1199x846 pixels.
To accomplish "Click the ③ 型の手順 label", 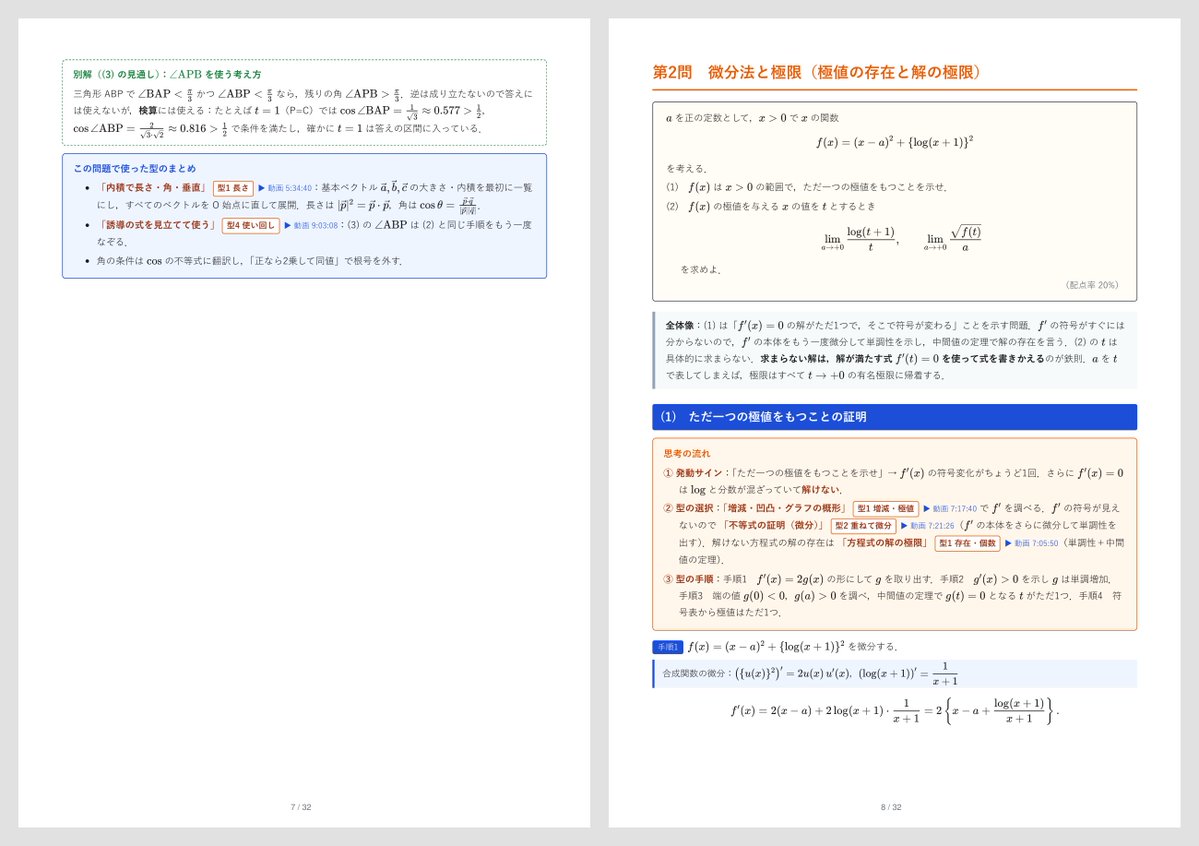I will (x=688, y=579).
